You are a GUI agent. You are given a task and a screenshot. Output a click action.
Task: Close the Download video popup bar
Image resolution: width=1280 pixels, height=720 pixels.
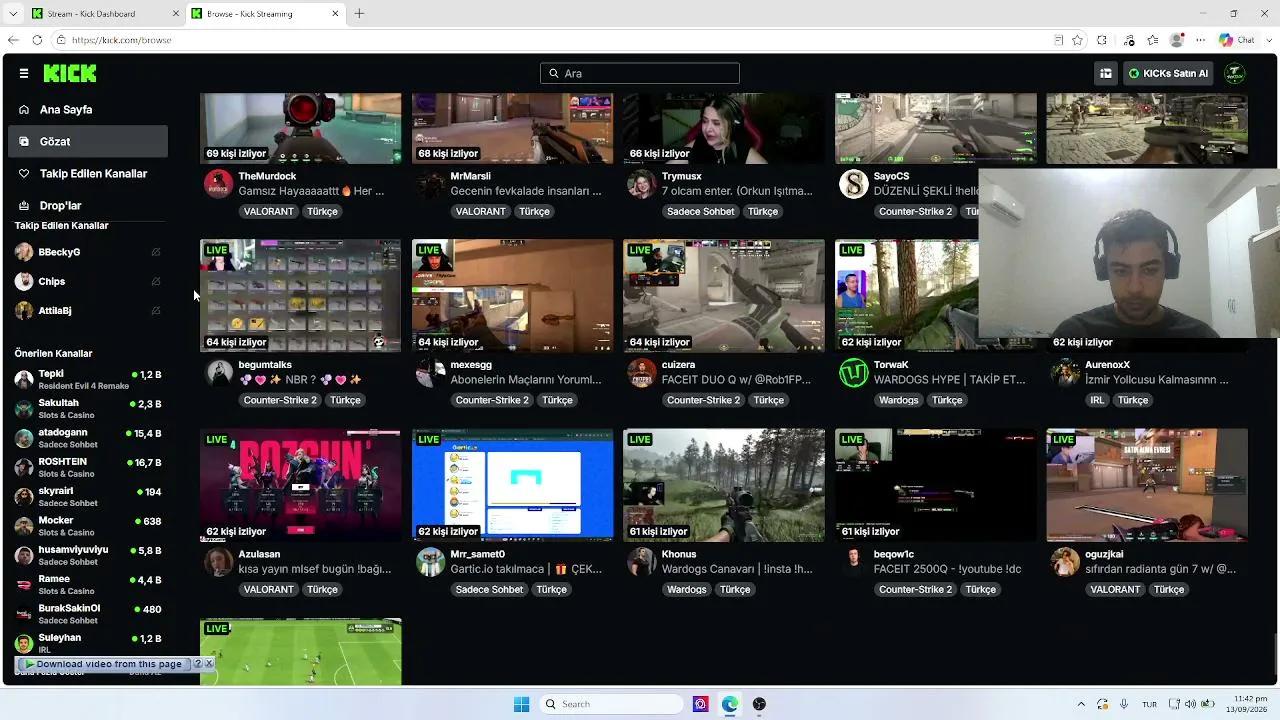coord(209,664)
